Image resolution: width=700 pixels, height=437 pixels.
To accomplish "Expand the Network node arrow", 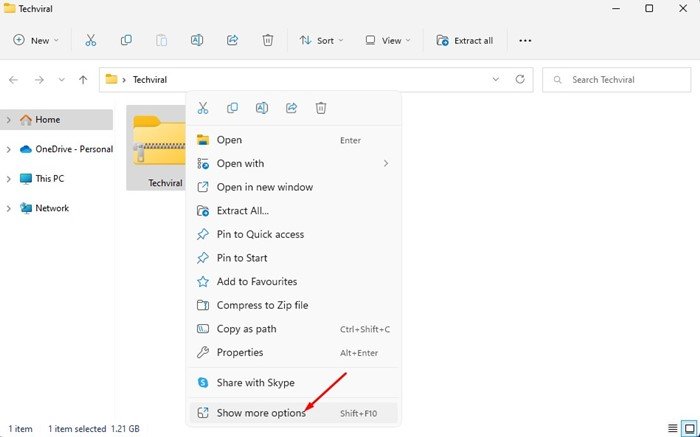I will click(8, 208).
